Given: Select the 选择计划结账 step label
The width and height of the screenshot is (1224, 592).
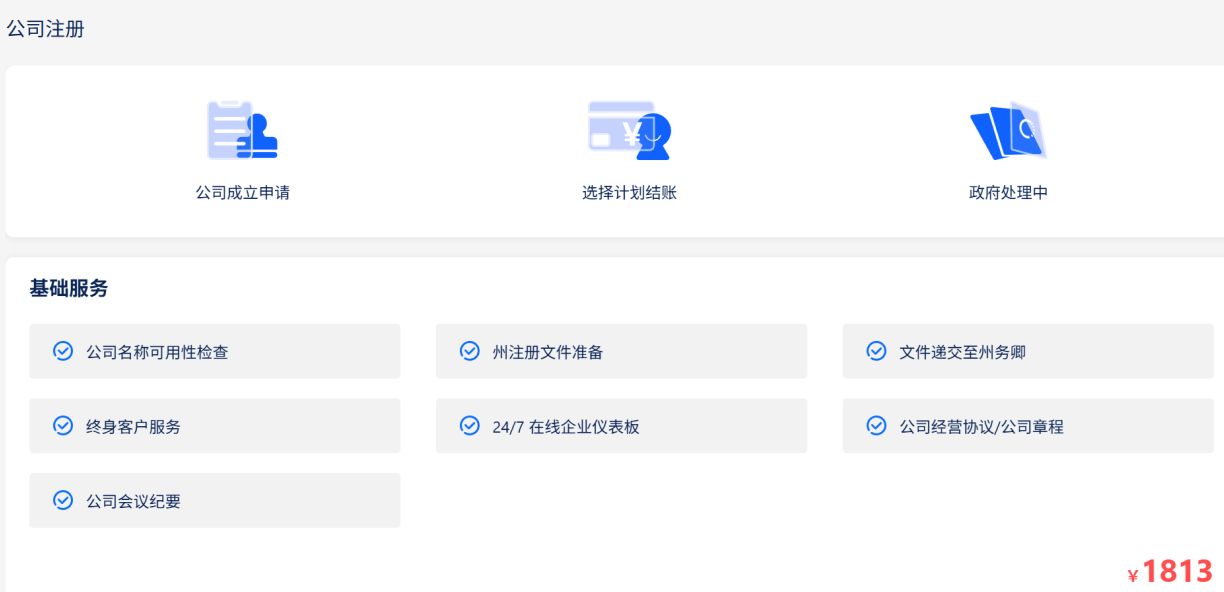Looking at the screenshot, I should [x=630, y=193].
